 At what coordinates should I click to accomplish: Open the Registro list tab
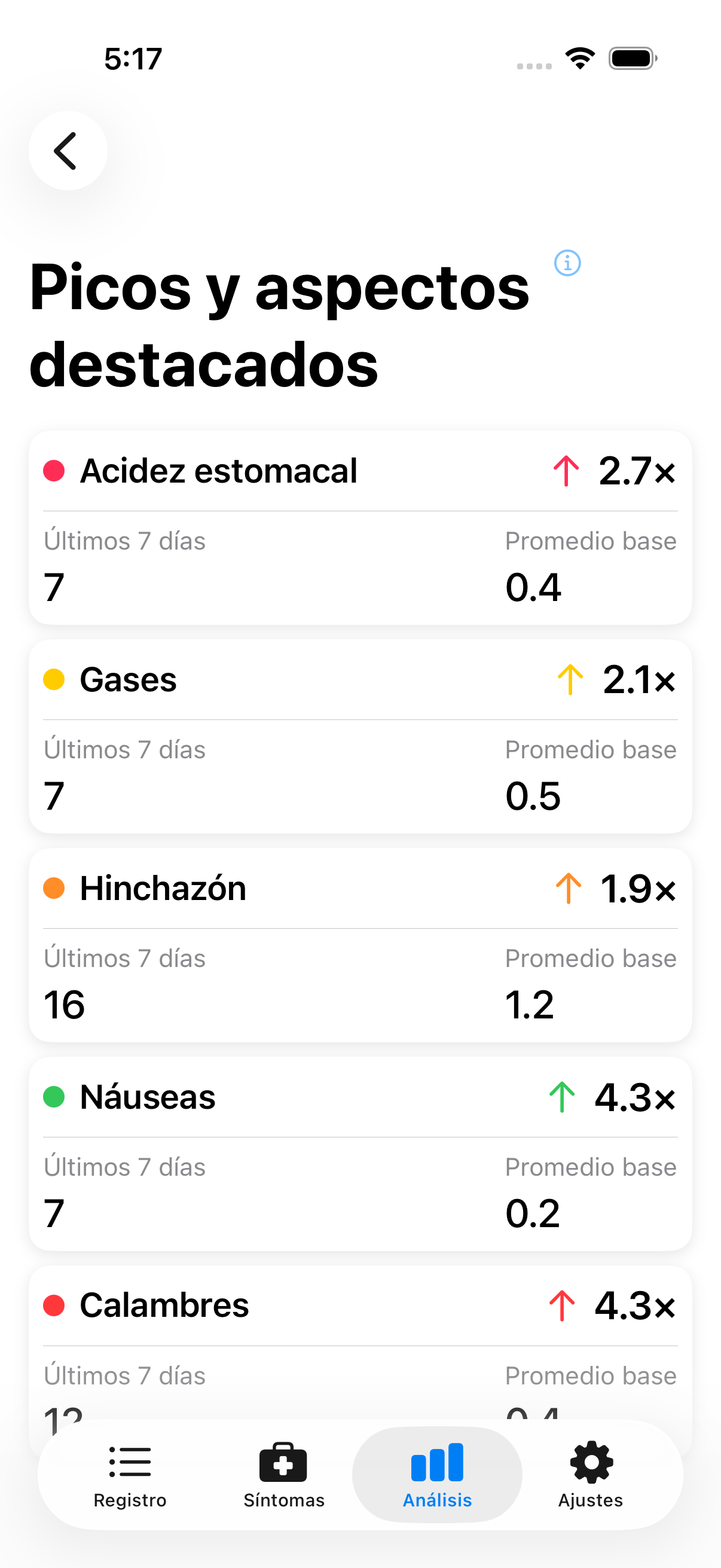[130, 1474]
